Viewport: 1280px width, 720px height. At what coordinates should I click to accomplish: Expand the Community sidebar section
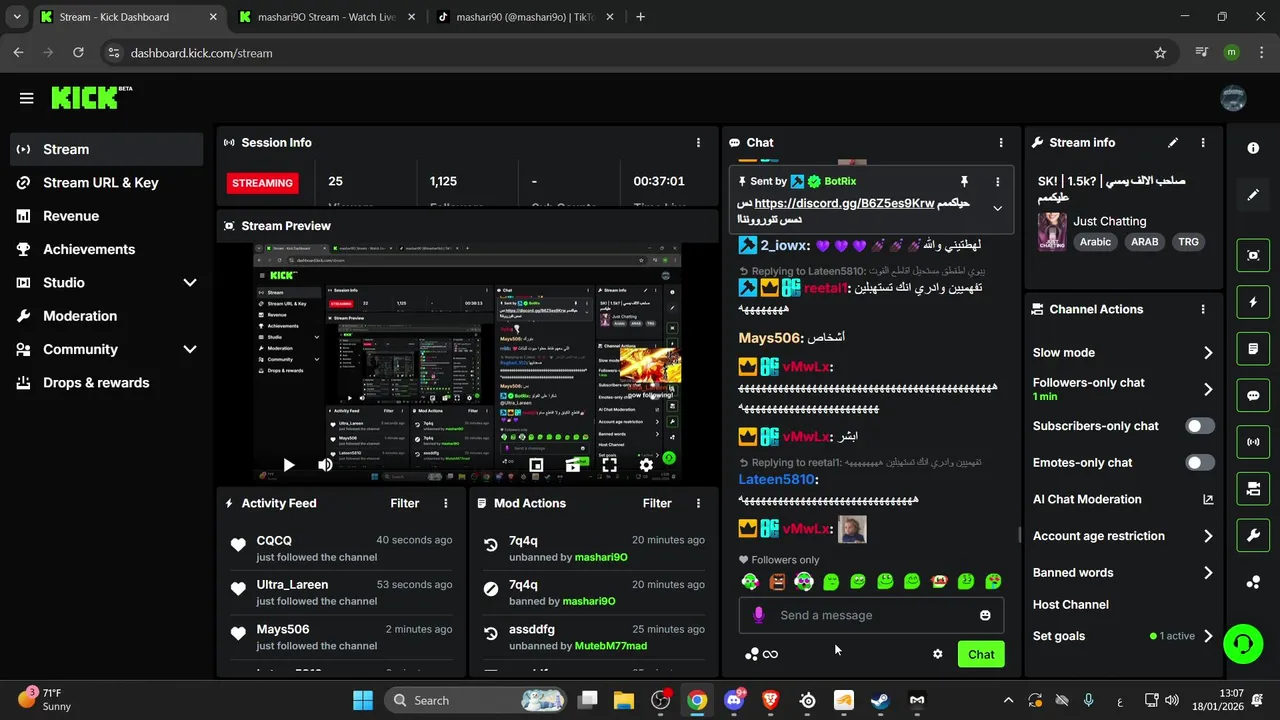[190, 349]
